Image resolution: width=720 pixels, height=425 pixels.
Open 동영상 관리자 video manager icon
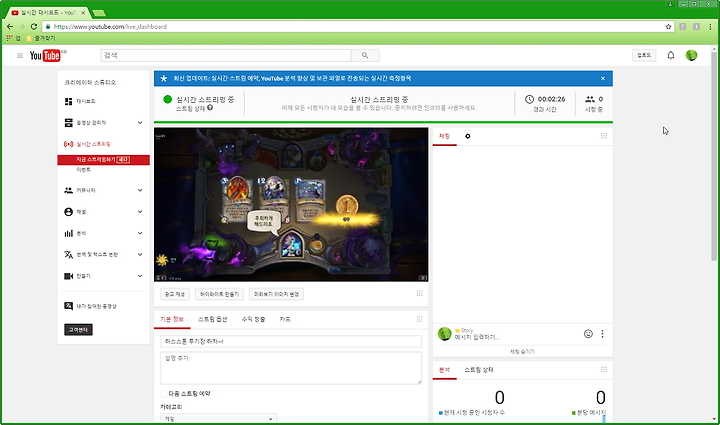(68, 123)
